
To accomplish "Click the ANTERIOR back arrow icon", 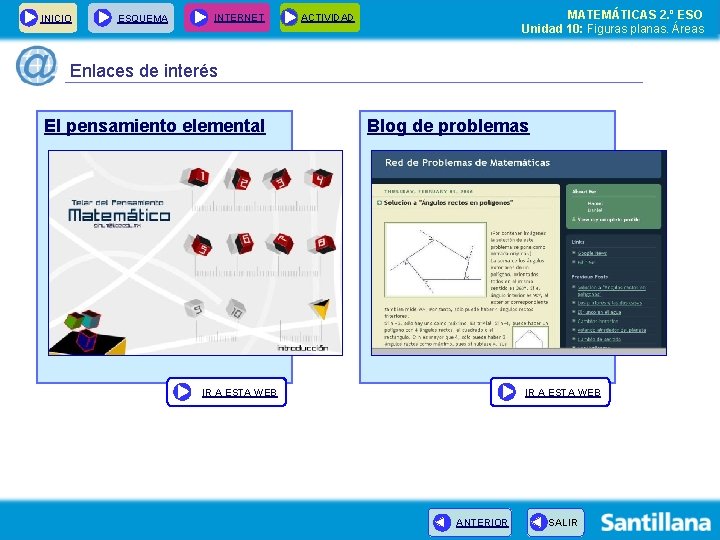I will tap(442, 523).
